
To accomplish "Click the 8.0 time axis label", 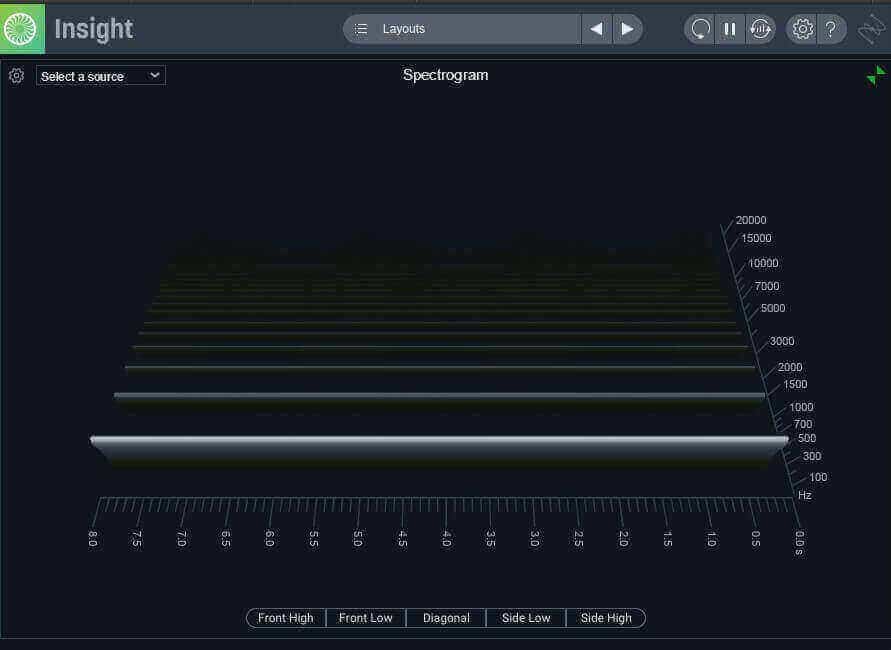I will (93, 539).
